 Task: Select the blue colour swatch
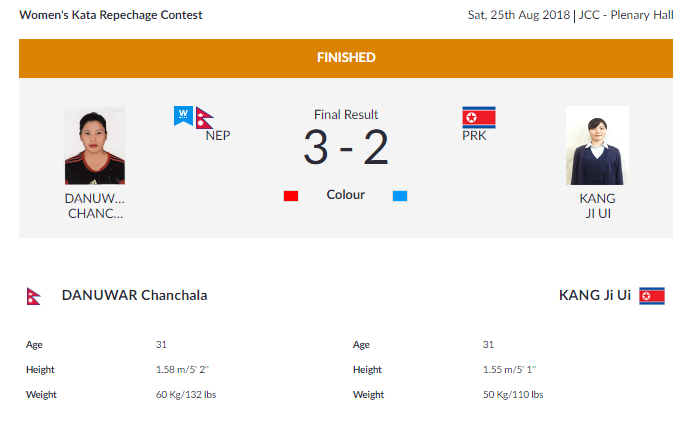click(x=400, y=196)
